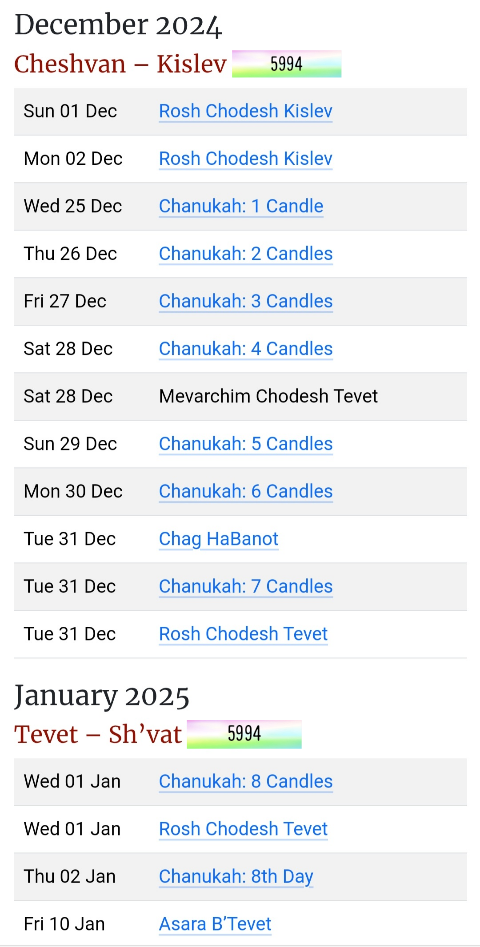Open the Chanukah: 1 Candle link
Viewport: 480px width, 947px height.
coord(241,207)
